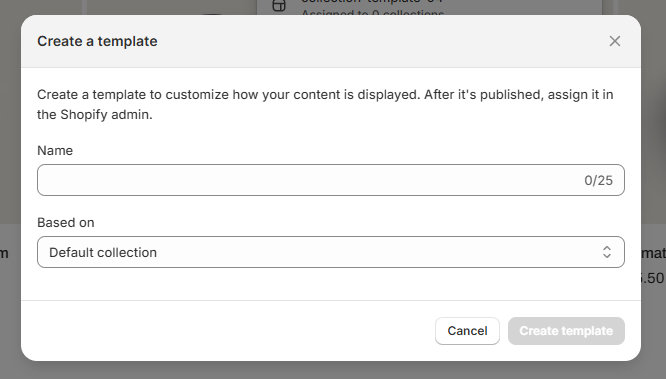
Task: Click the up-down chevron in Based on selector
Action: pyautogui.click(x=607, y=252)
